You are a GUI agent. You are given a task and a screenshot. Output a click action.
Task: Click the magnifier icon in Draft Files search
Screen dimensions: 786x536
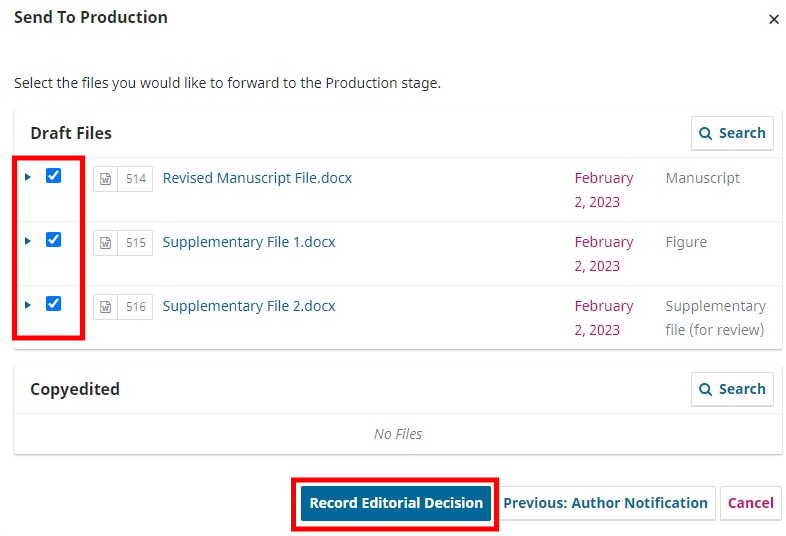tap(706, 133)
